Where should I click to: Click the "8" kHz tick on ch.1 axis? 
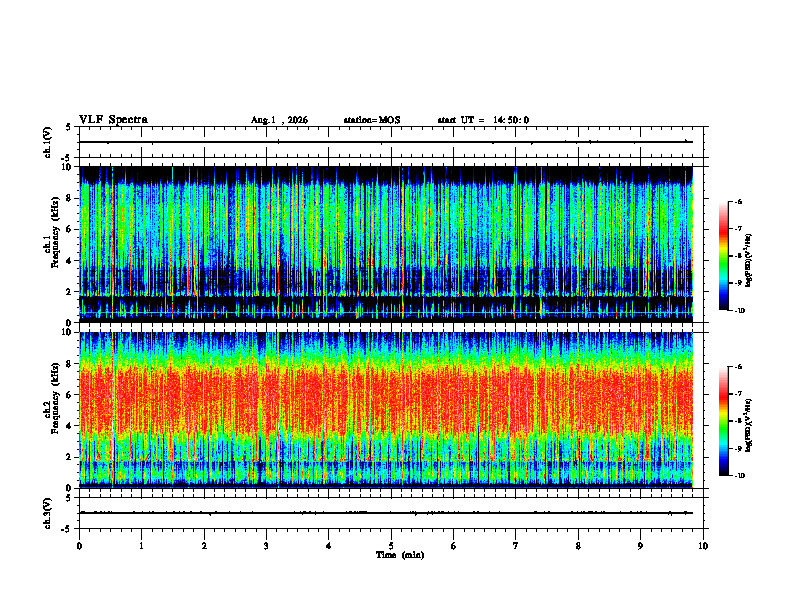70,198
